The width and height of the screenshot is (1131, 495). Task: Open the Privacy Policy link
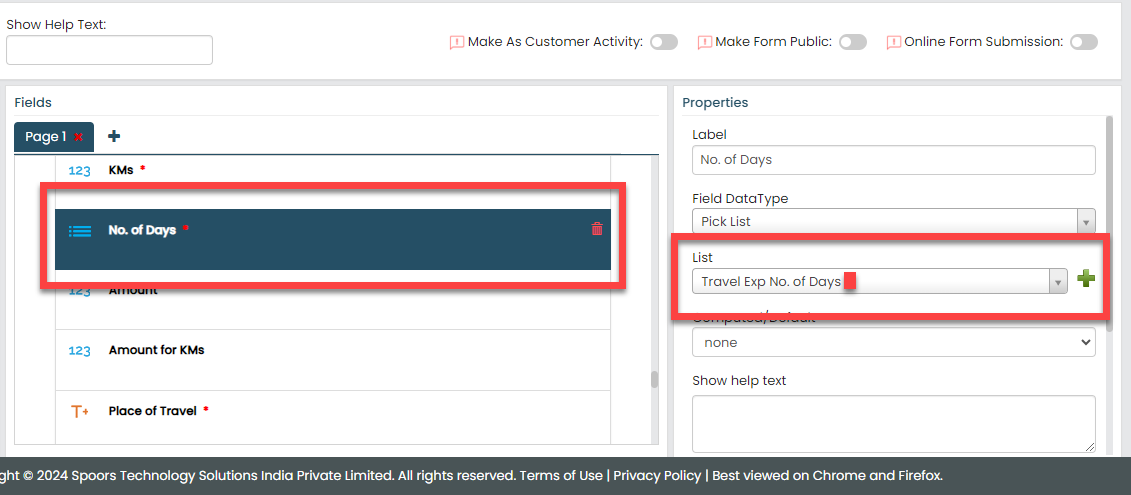pos(657,475)
